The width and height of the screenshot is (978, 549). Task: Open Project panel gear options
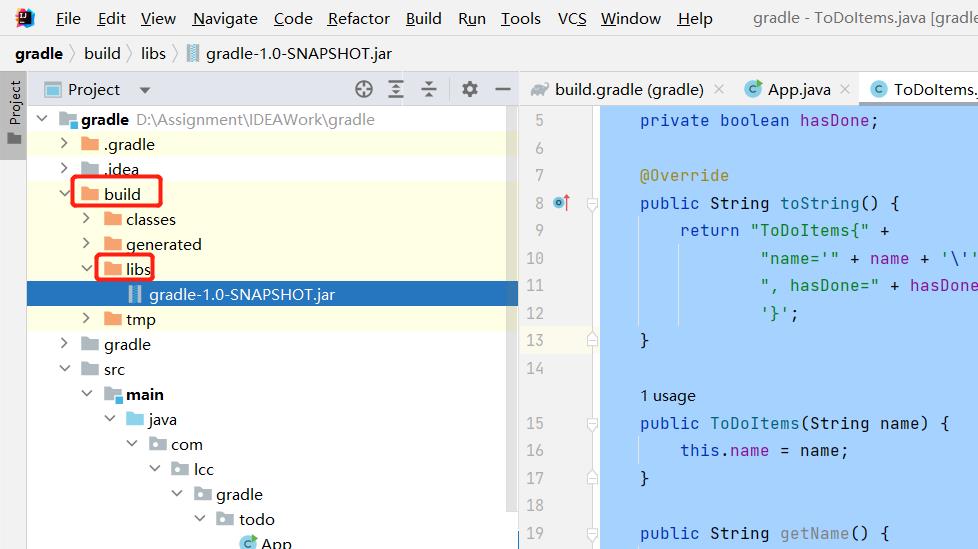[x=470, y=89]
